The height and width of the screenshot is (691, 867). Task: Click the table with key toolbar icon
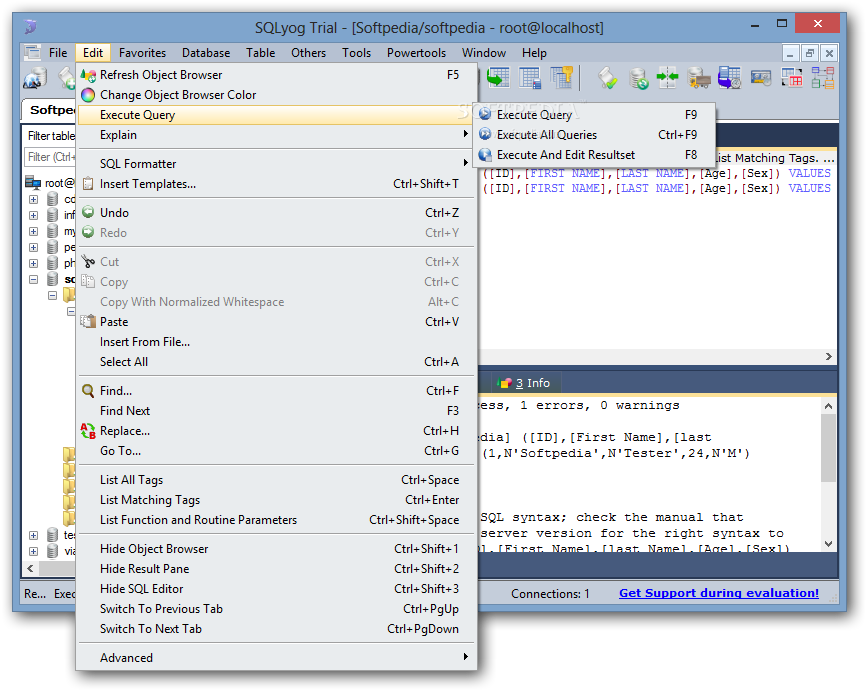point(561,77)
